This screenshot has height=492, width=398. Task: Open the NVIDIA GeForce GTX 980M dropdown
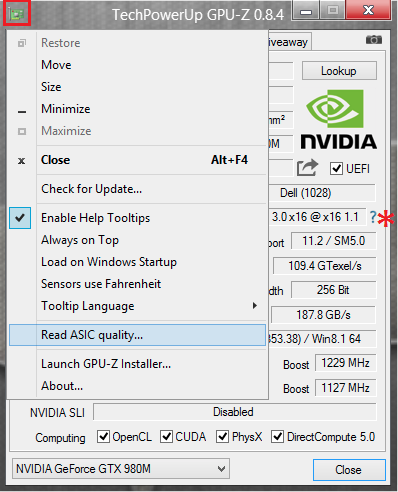pos(121,469)
